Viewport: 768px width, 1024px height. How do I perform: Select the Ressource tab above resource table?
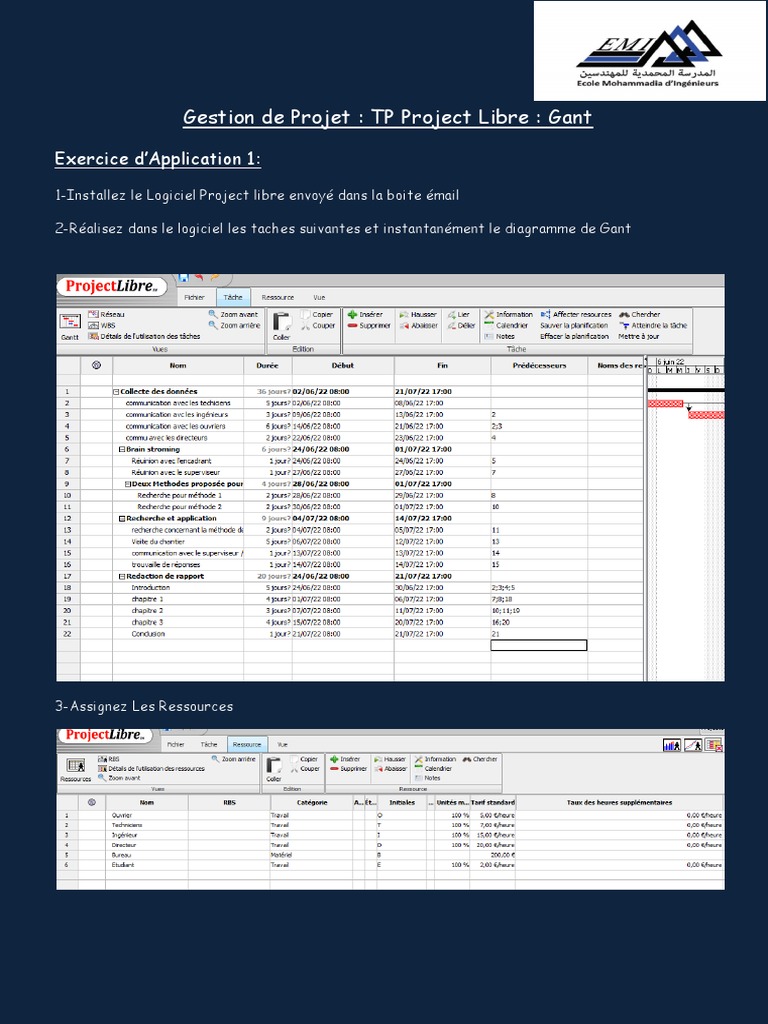(x=247, y=744)
